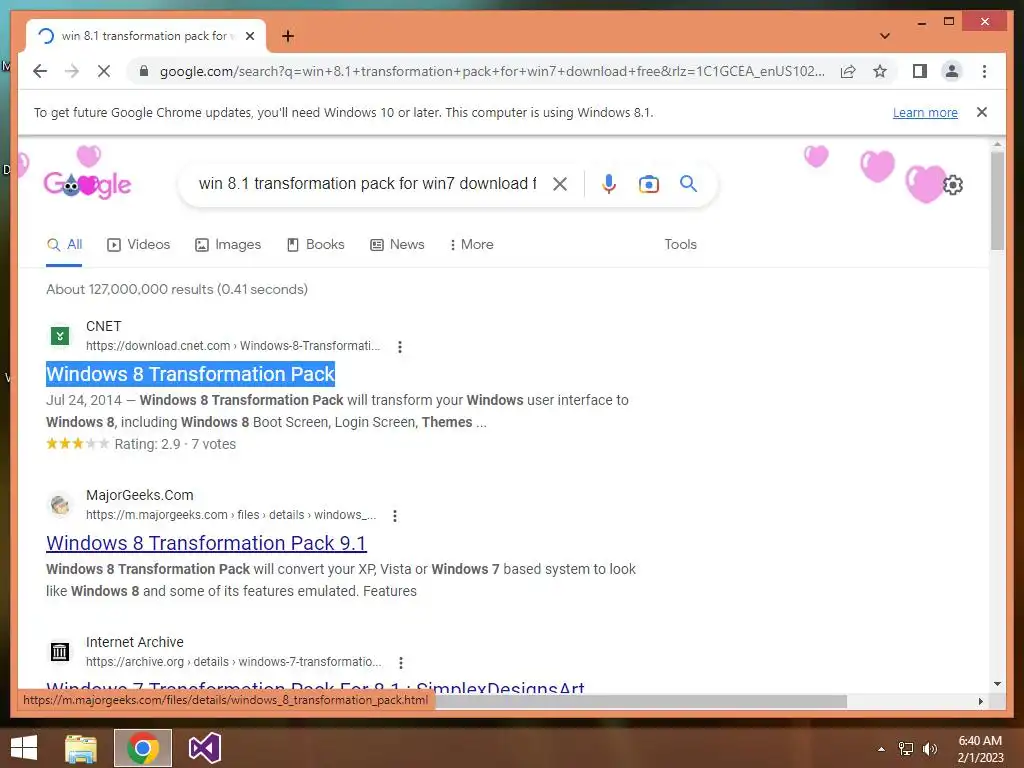Image resolution: width=1024 pixels, height=768 pixels.
Task: Start voice search with microphone icon
Action: (609, 184)
